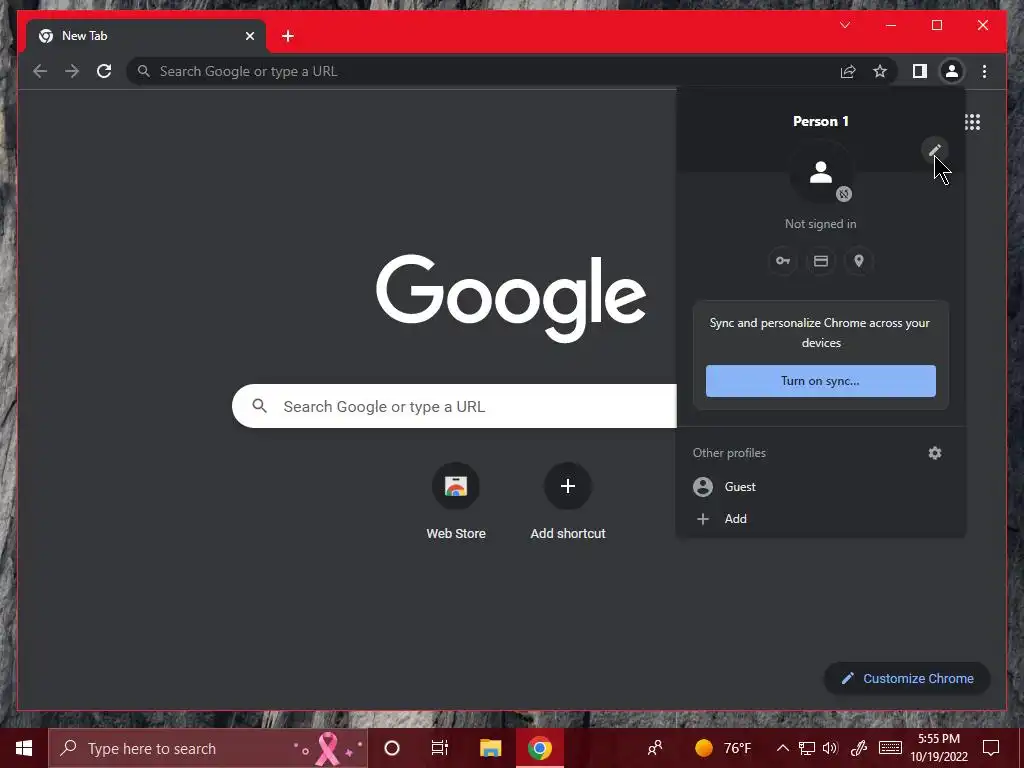The height and width of the screenshot is (768, 1024).
Task: Click the forward navigation arrow
Action: pos(72,71)
